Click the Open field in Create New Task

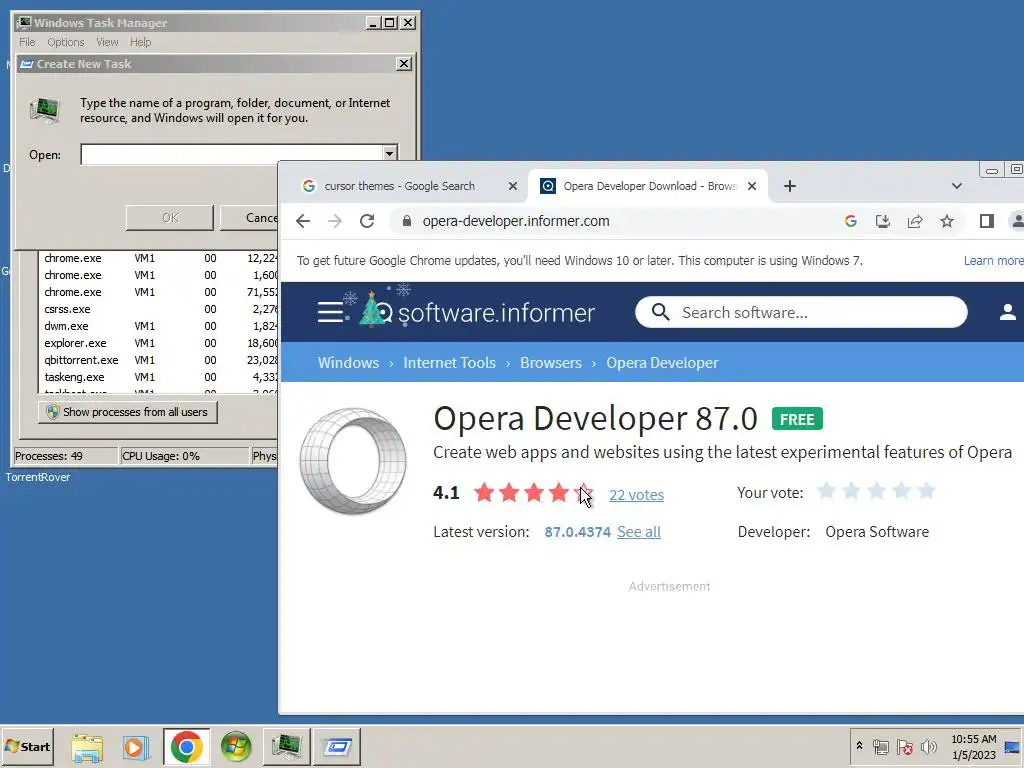pos(231,154)
